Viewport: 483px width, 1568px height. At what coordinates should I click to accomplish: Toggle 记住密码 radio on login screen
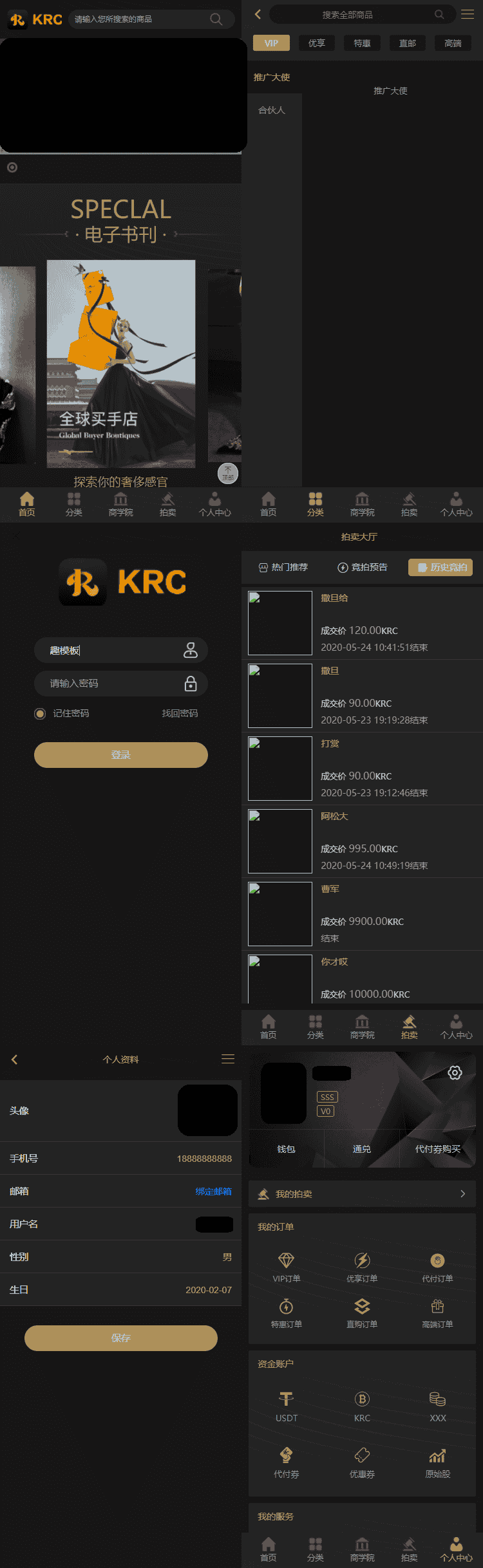tap(40, 713)
